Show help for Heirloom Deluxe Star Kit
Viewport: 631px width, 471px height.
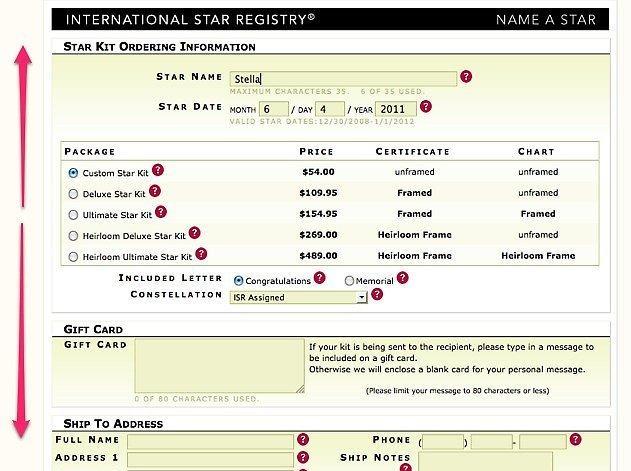click(194, 233)
